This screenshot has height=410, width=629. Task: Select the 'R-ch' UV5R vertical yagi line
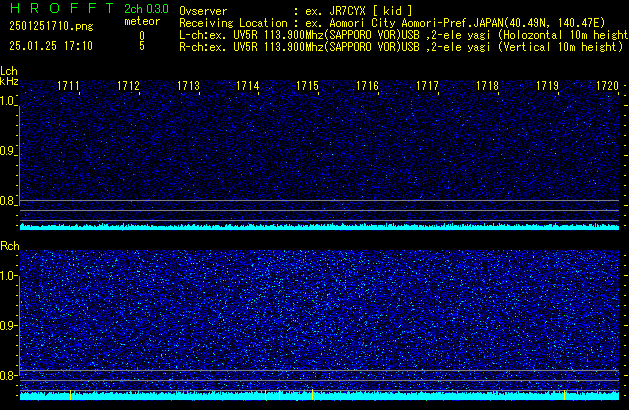(401, 47)
